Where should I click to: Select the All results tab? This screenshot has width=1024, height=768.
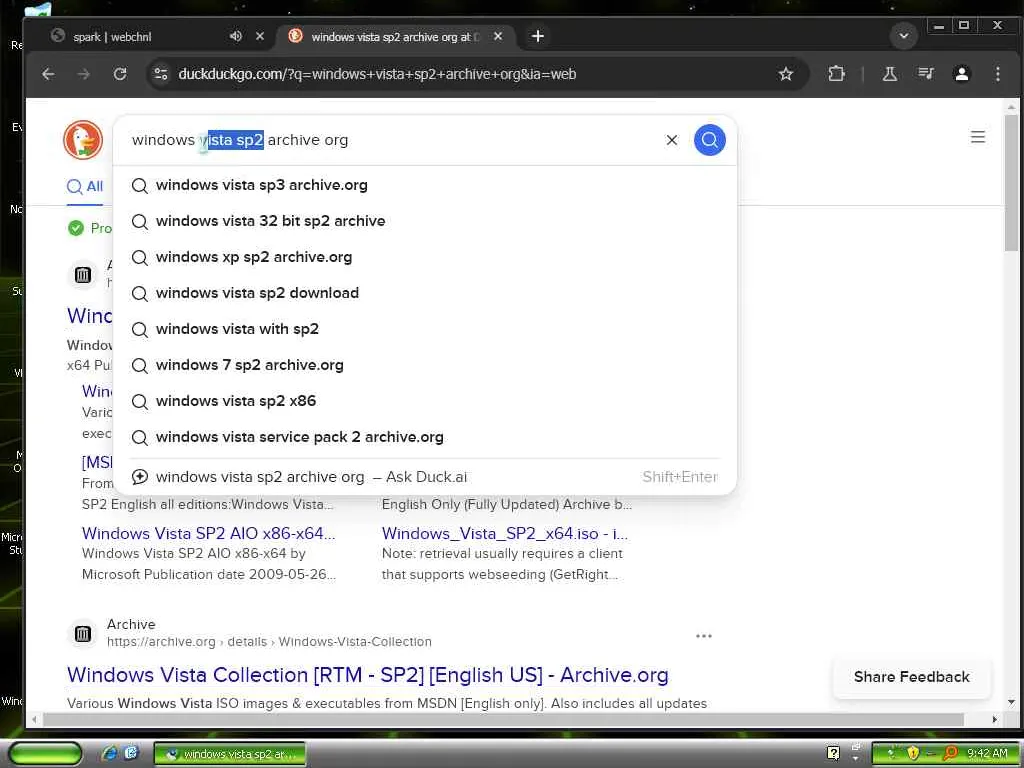tap(85, 187)
